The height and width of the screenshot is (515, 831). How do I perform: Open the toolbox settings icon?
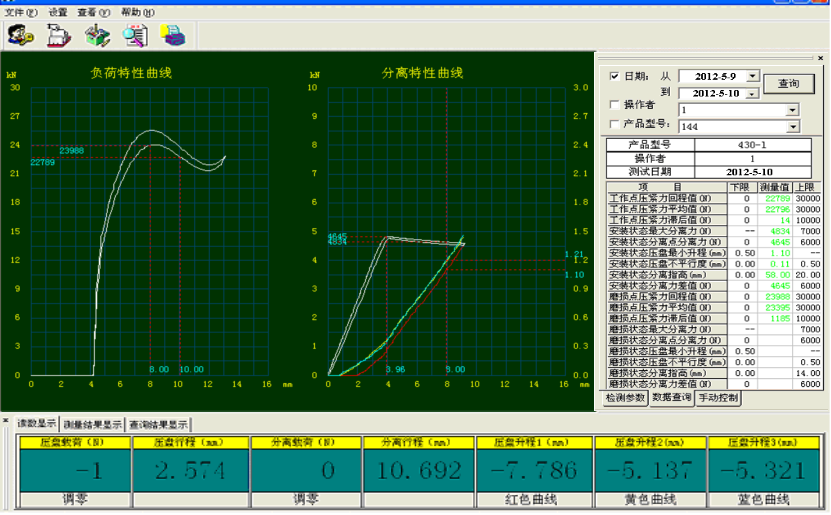(x=97, y=36)
